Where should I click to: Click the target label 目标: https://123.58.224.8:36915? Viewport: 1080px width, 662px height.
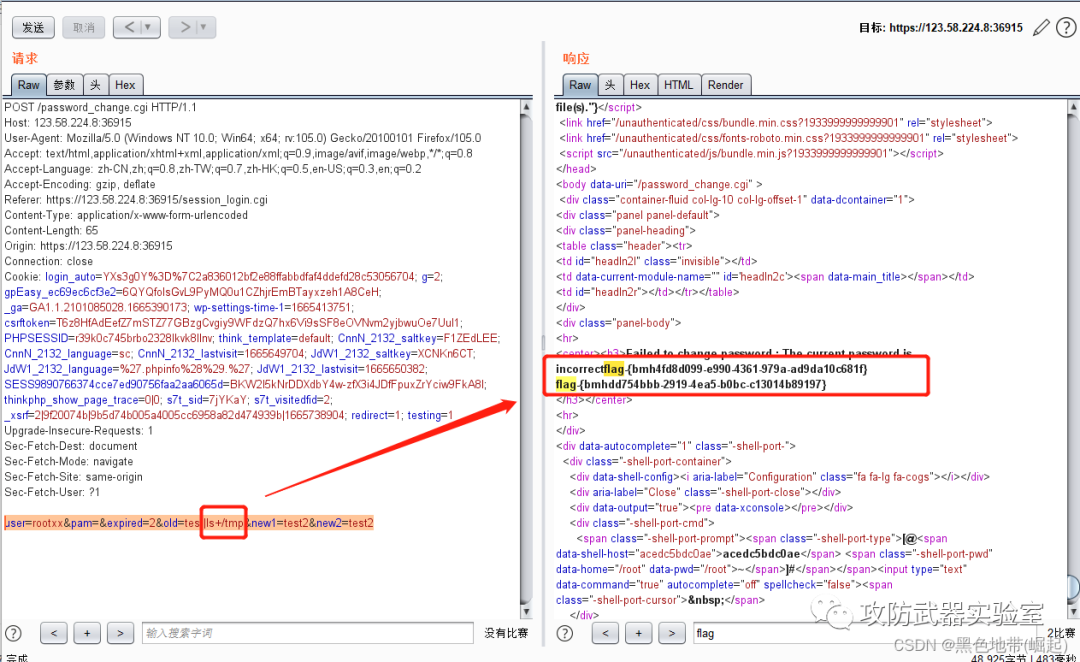coord(940,28)
